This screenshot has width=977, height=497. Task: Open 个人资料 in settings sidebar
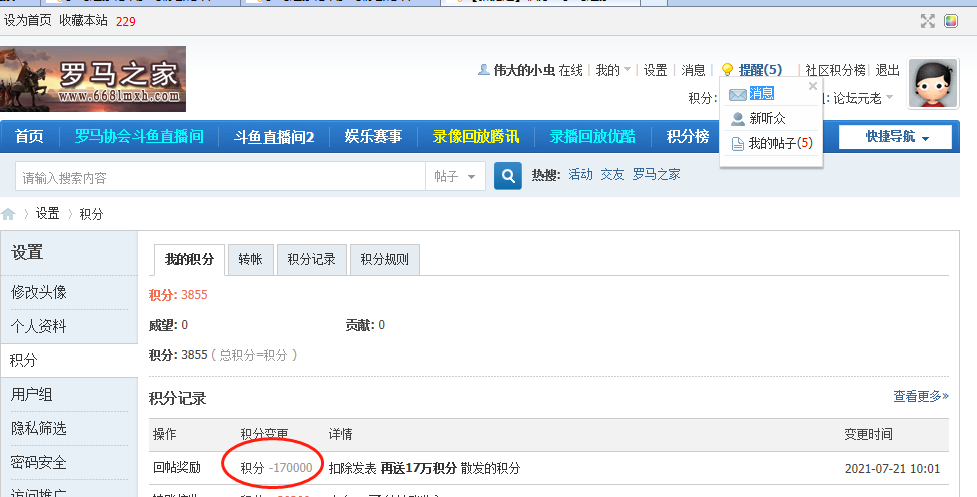39,326
